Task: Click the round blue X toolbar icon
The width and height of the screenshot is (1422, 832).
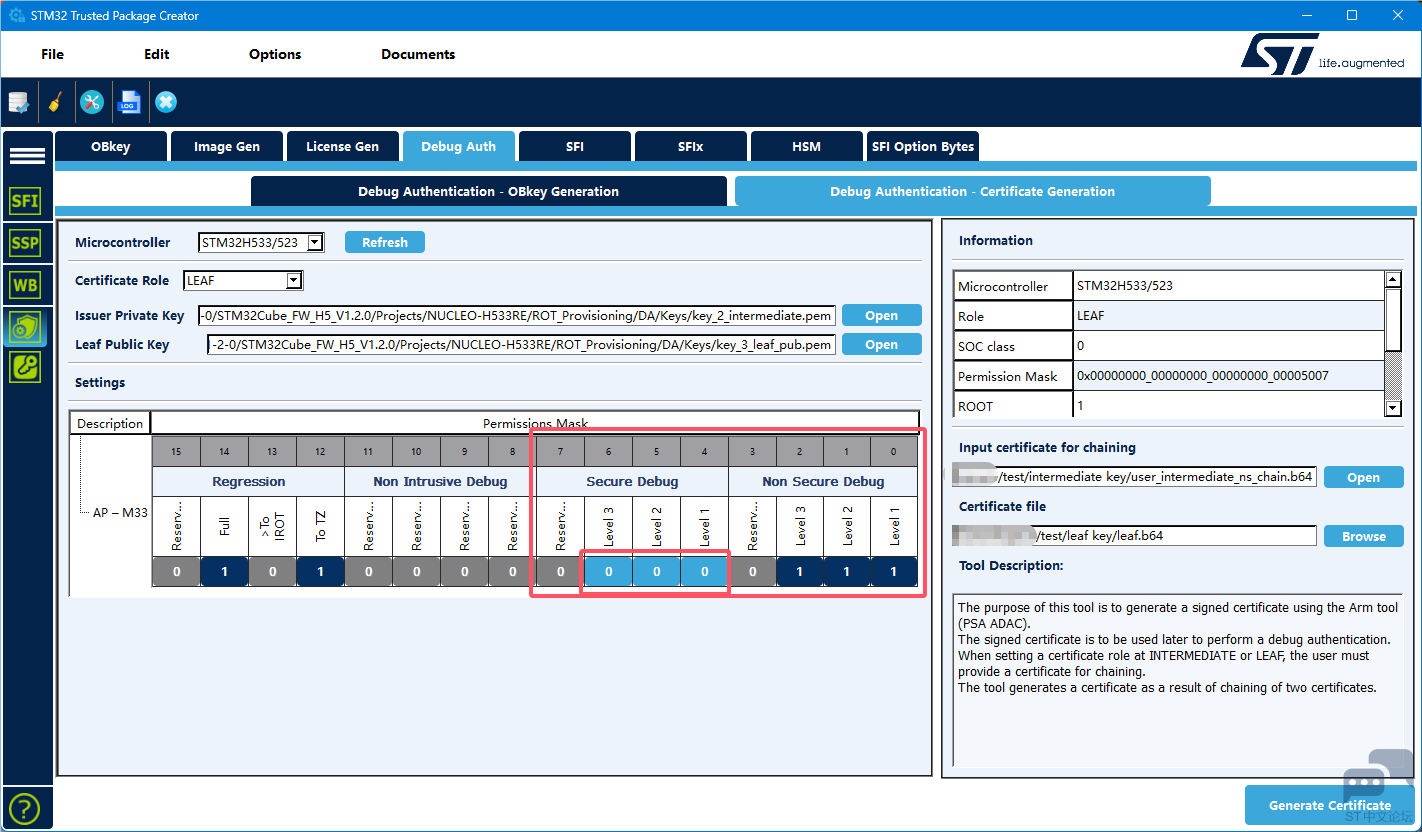Action: tap(166, 102)
